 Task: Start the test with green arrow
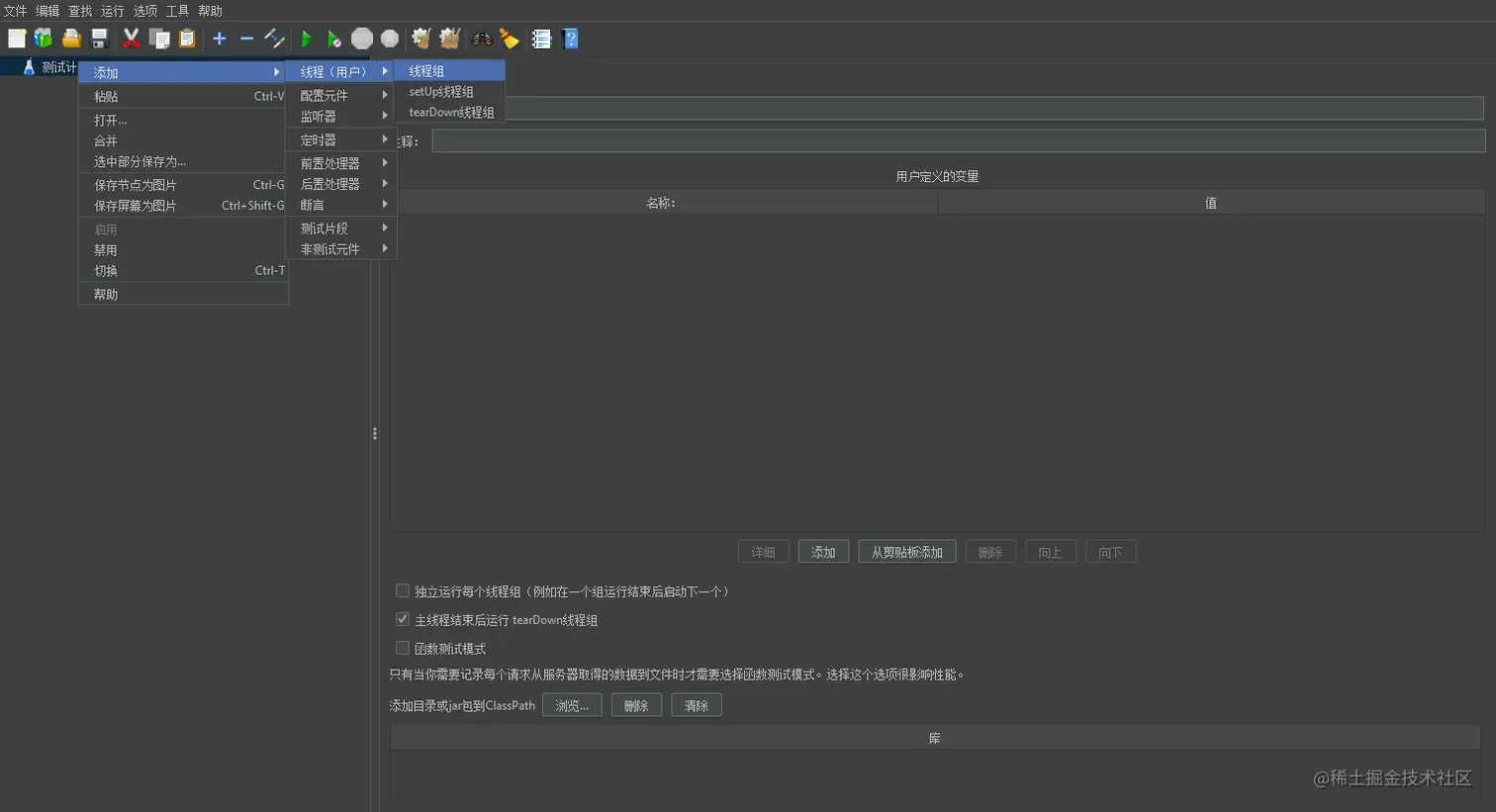coord(307,39)
